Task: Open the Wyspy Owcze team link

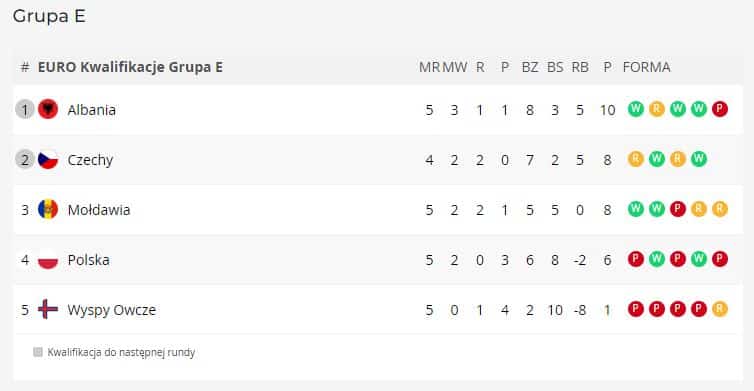Action: point(112,310)
